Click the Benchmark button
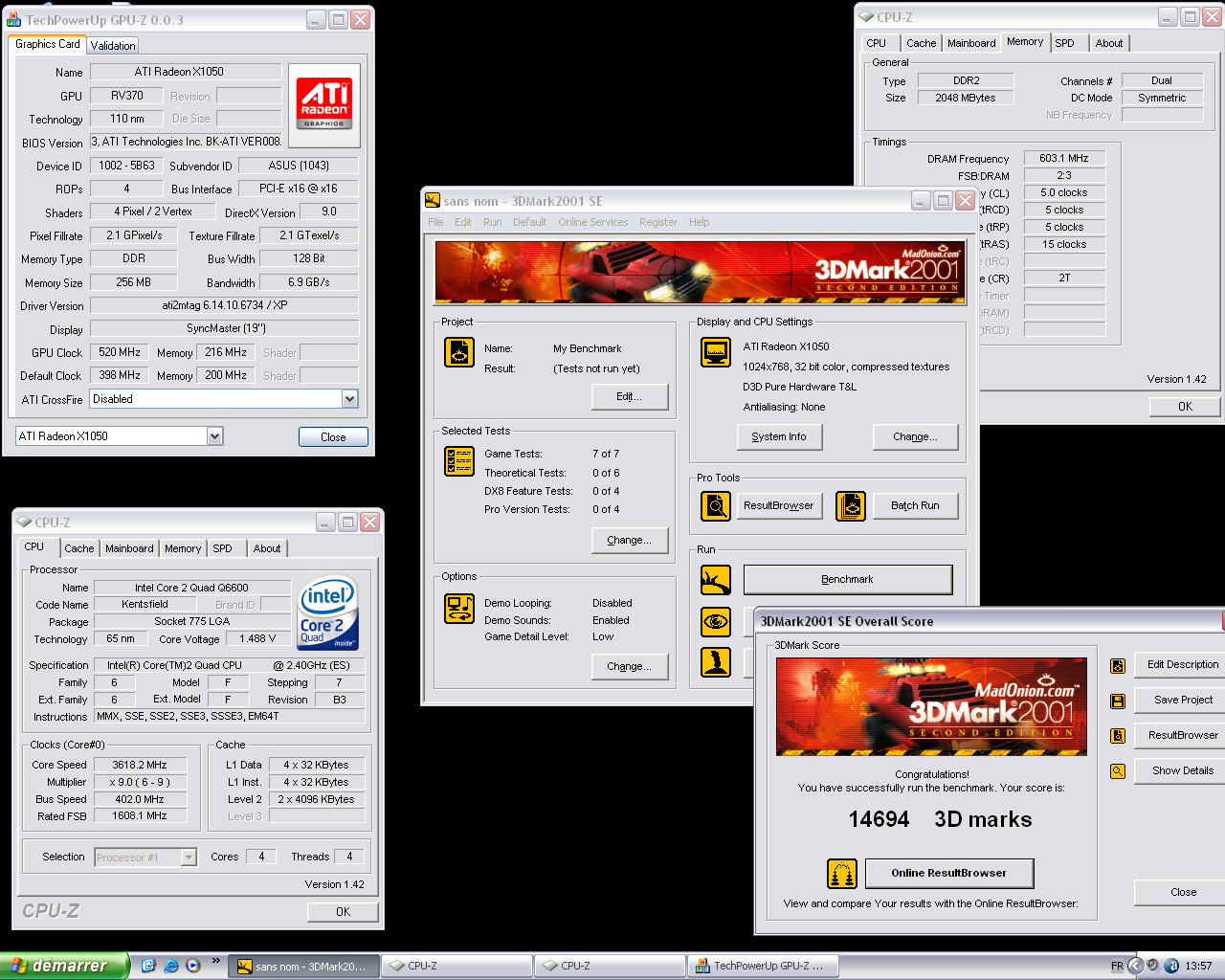1225x980 pixels. point(848,580)
